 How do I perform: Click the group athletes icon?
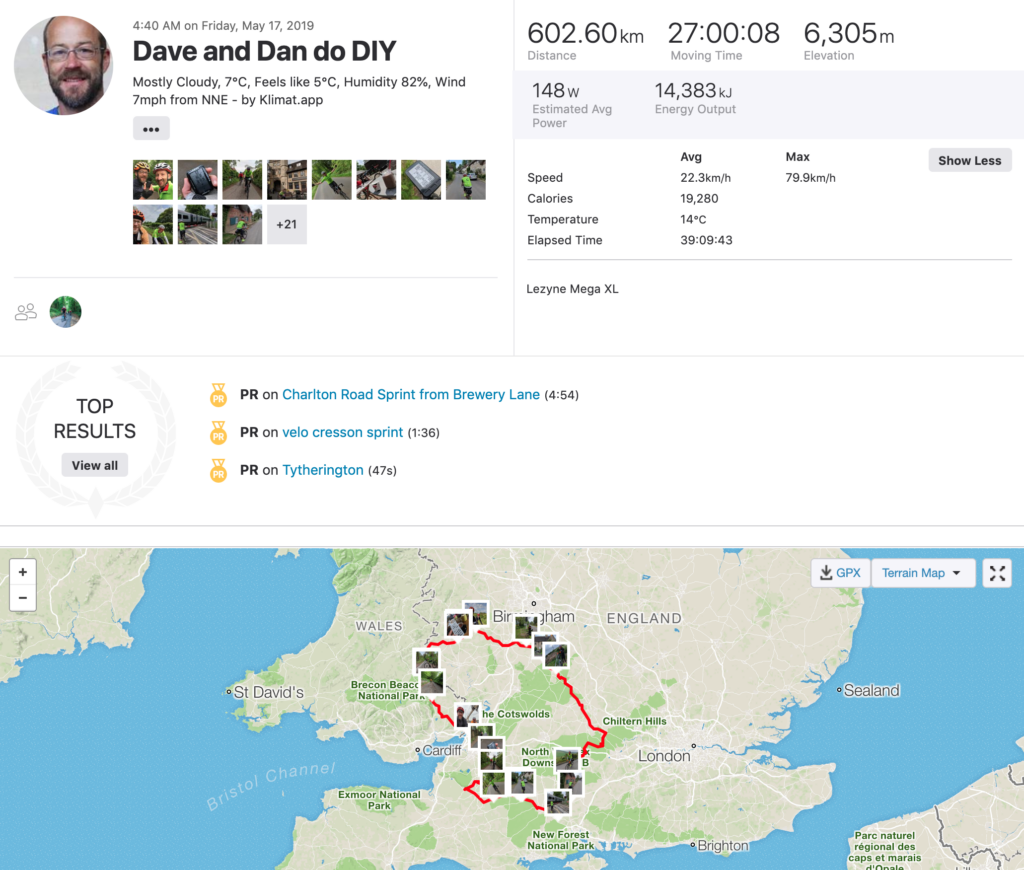pos(25,312)
